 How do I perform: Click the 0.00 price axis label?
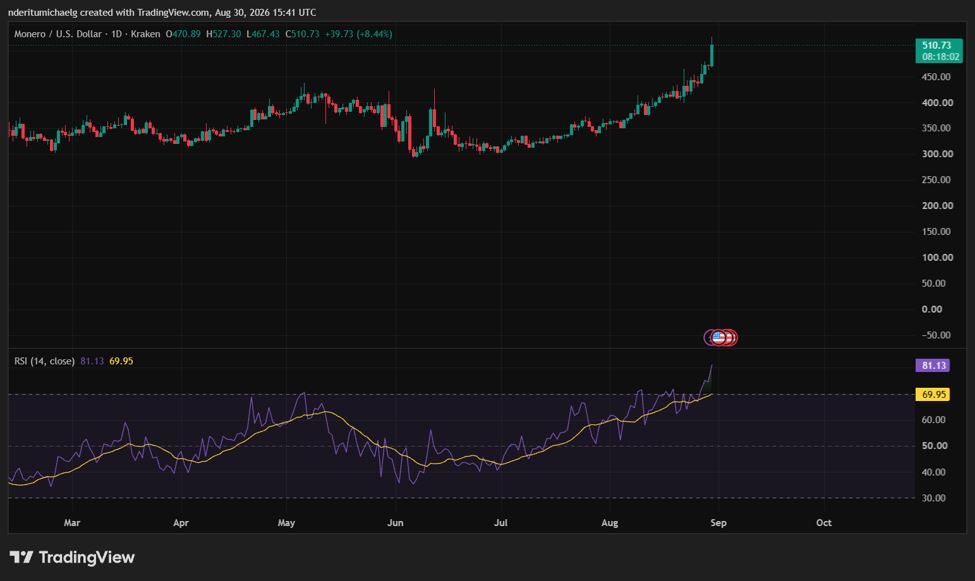point(931,309)
